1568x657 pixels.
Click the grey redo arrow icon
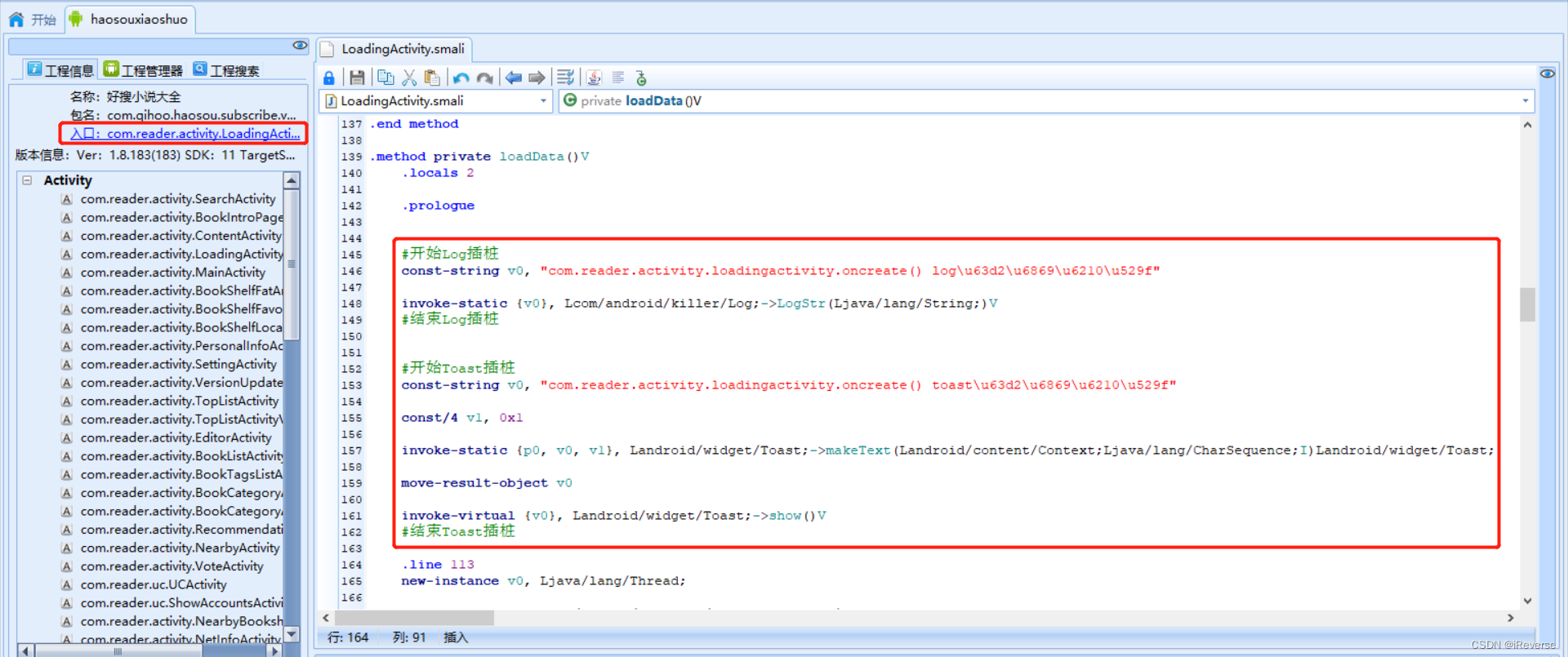485,78
